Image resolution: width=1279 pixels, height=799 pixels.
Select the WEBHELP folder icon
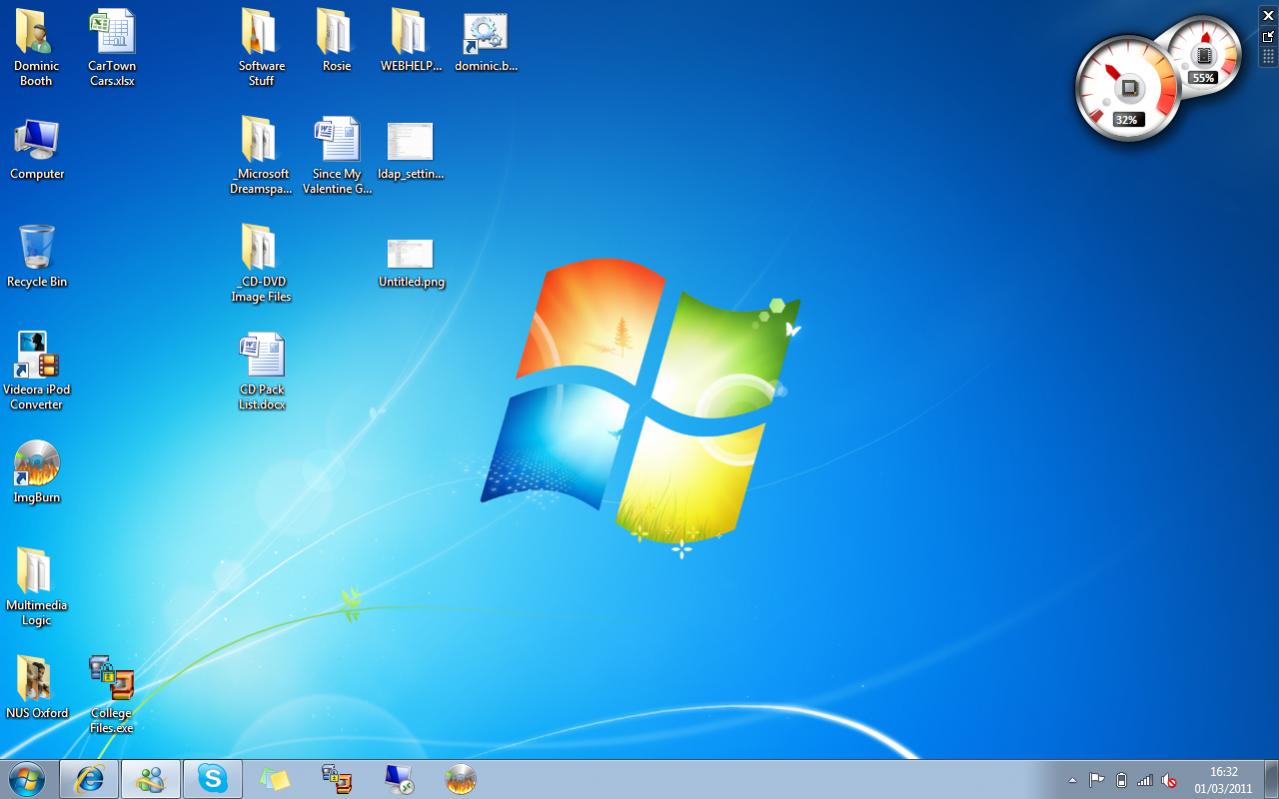(410, 40)
